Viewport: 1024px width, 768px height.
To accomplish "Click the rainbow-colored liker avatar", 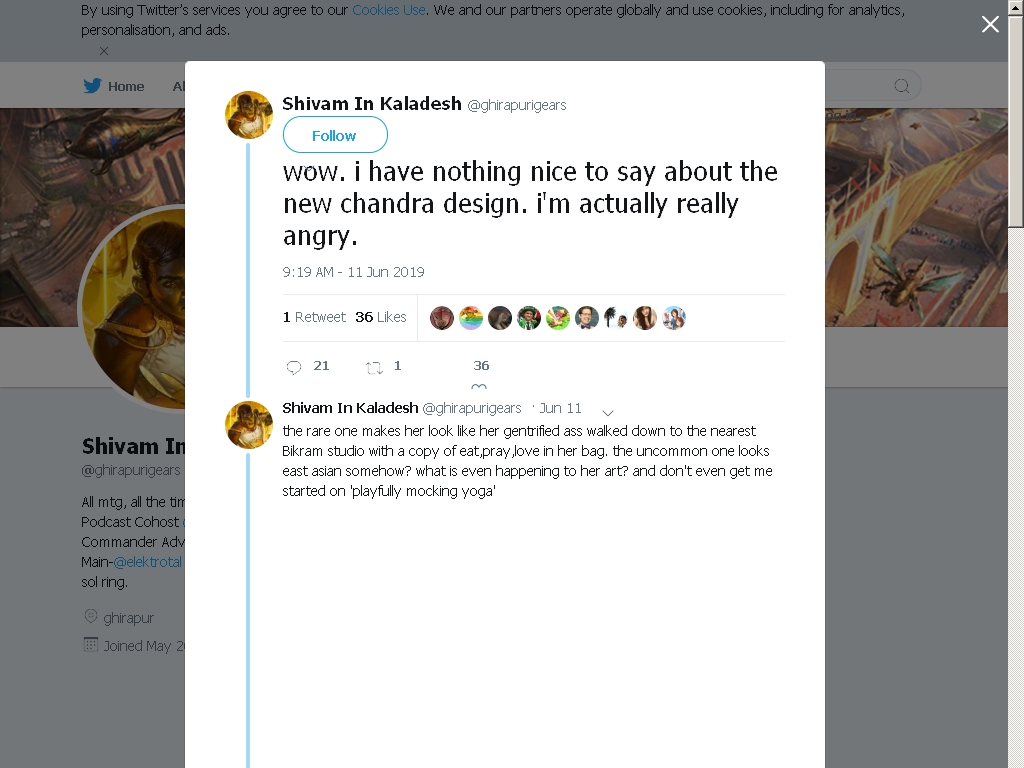I will [471, 318].
